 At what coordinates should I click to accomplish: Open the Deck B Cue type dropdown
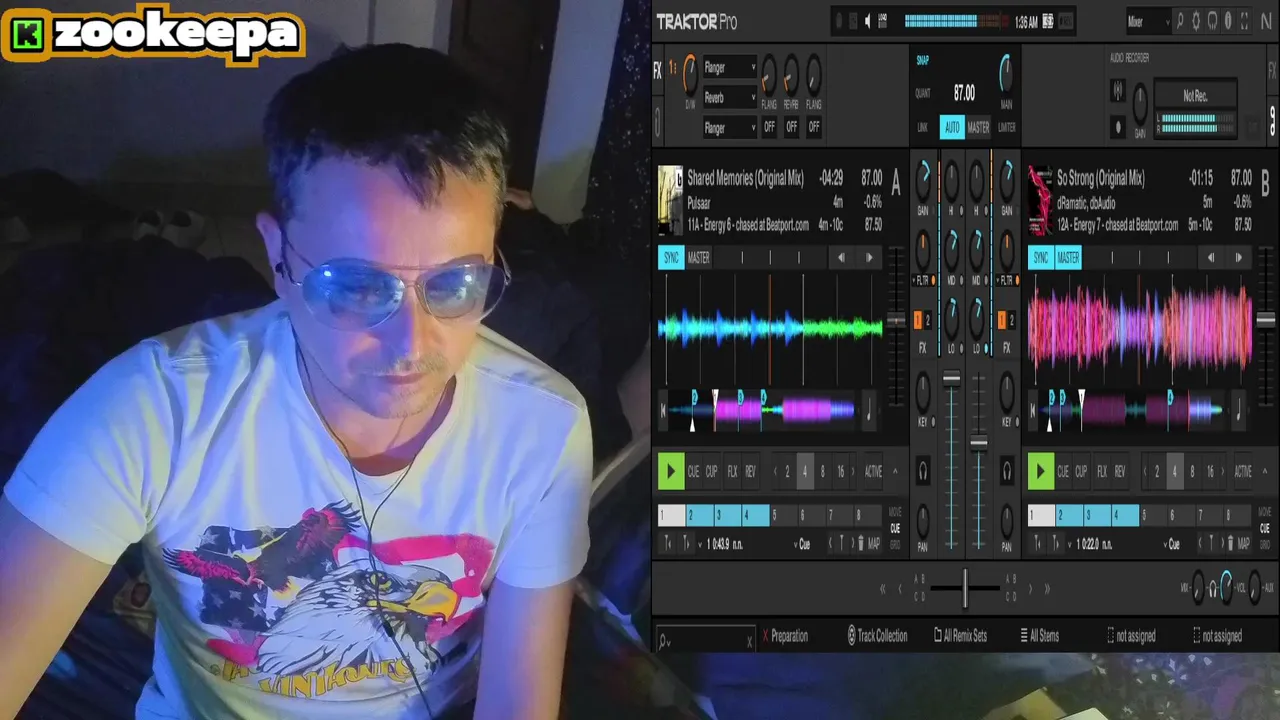1173,545
